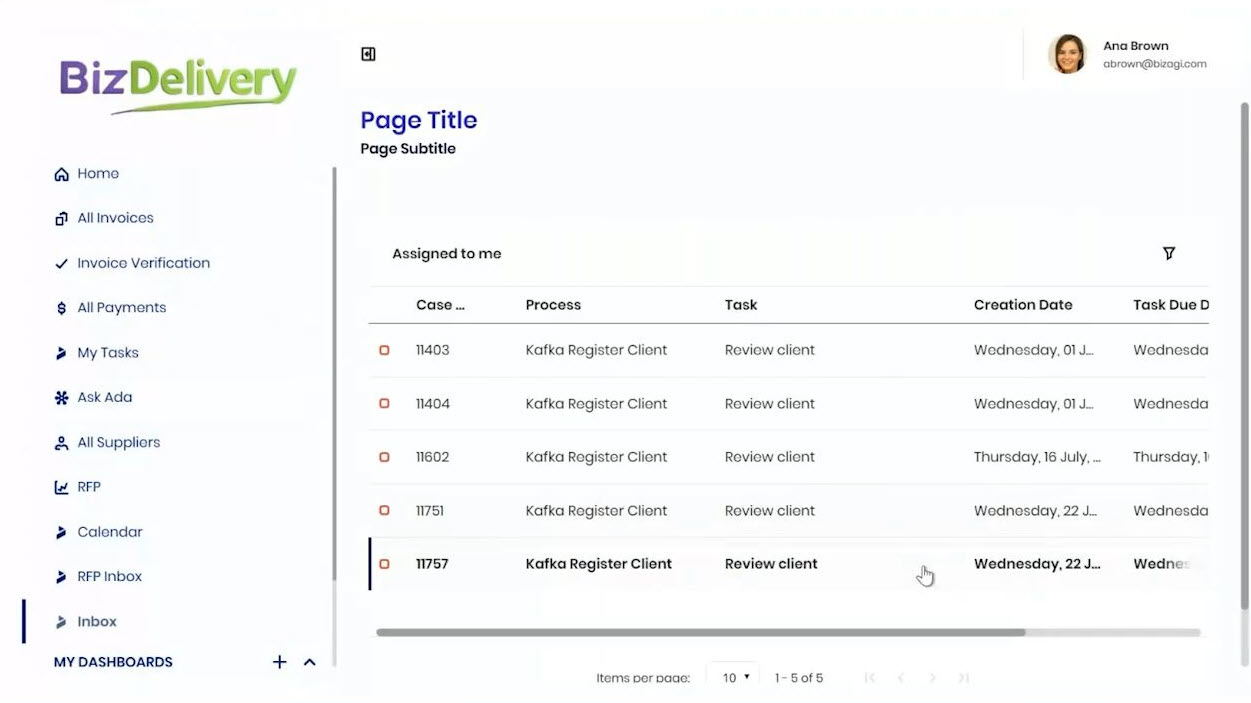
Task: Collapse the MY DASHBOARDS section chevron
Action: tap(310, 662)
